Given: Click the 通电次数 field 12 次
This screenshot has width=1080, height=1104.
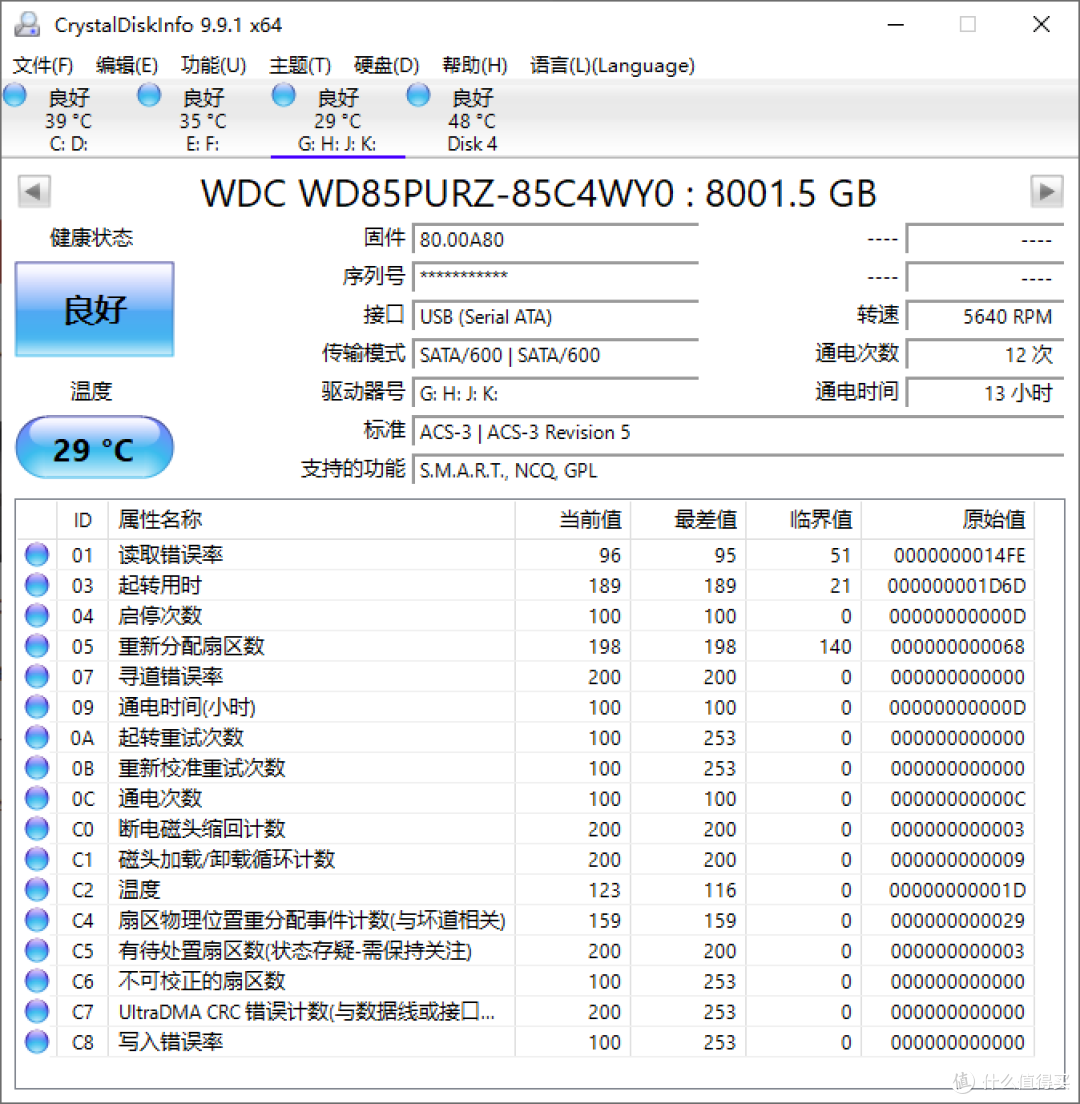Looking at the screenshot, I should coord(985,354).
